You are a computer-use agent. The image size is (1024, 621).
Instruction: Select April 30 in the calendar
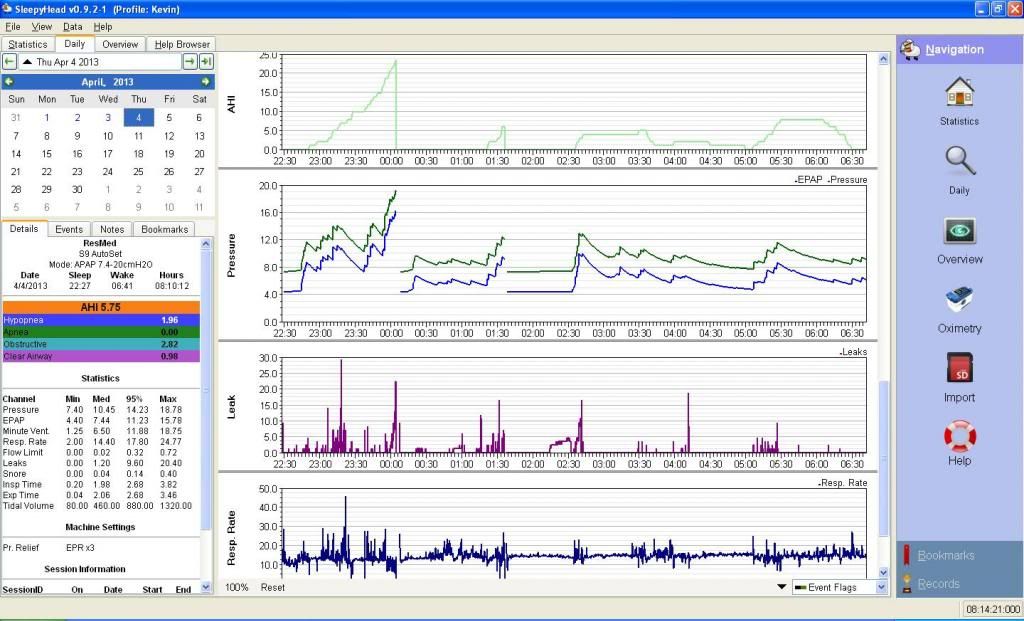pyautogui.click(x=77, y=189)
